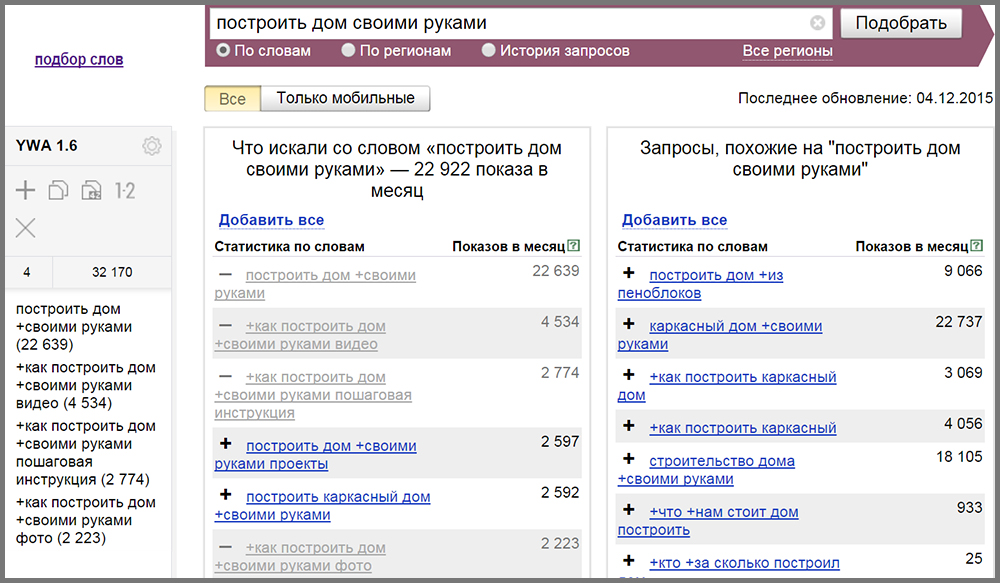This screenshot has height=583, width=1000.
Task: Clear YWA list with X icon
Action: pyautogui.click(x=26, y=228)
